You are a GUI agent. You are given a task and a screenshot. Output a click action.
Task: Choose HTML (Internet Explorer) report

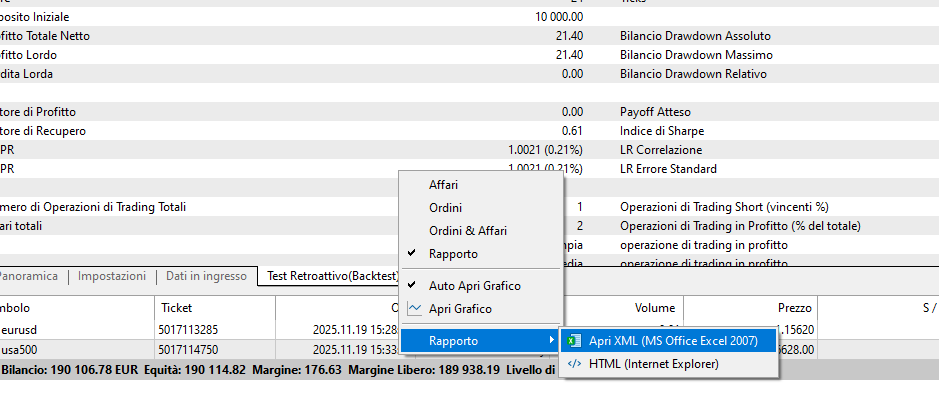click(x=653, y=363)
